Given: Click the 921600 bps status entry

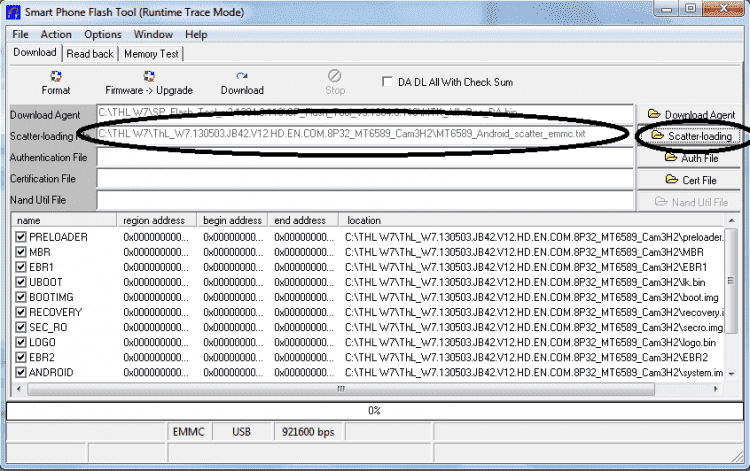Looking at the screenshot, I should coord(308,432).
